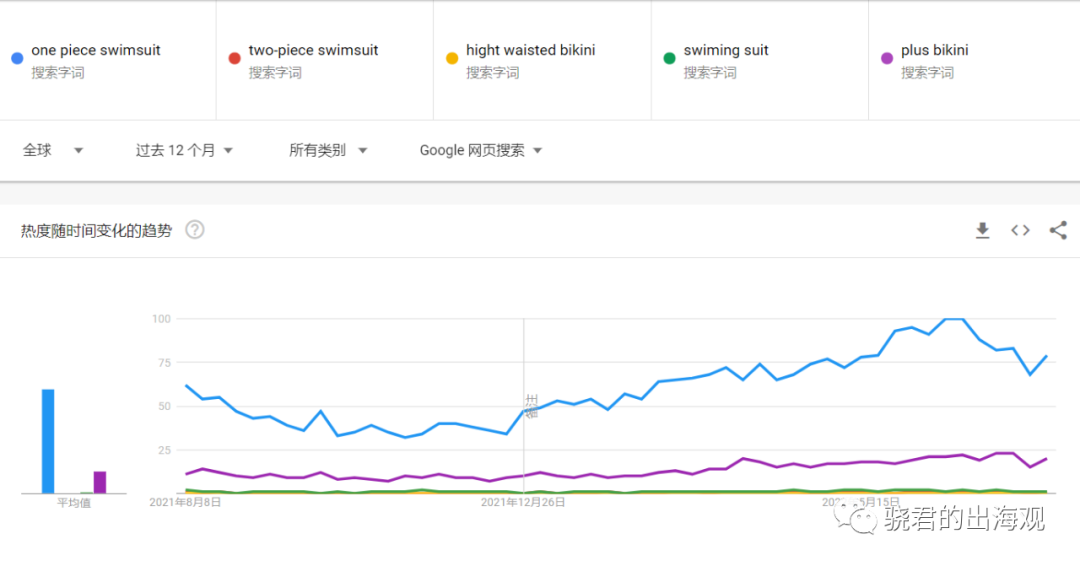Open the Google 网页搜索 search type dropdown
The image size is (1080, 566).
[x=481, y=150]
